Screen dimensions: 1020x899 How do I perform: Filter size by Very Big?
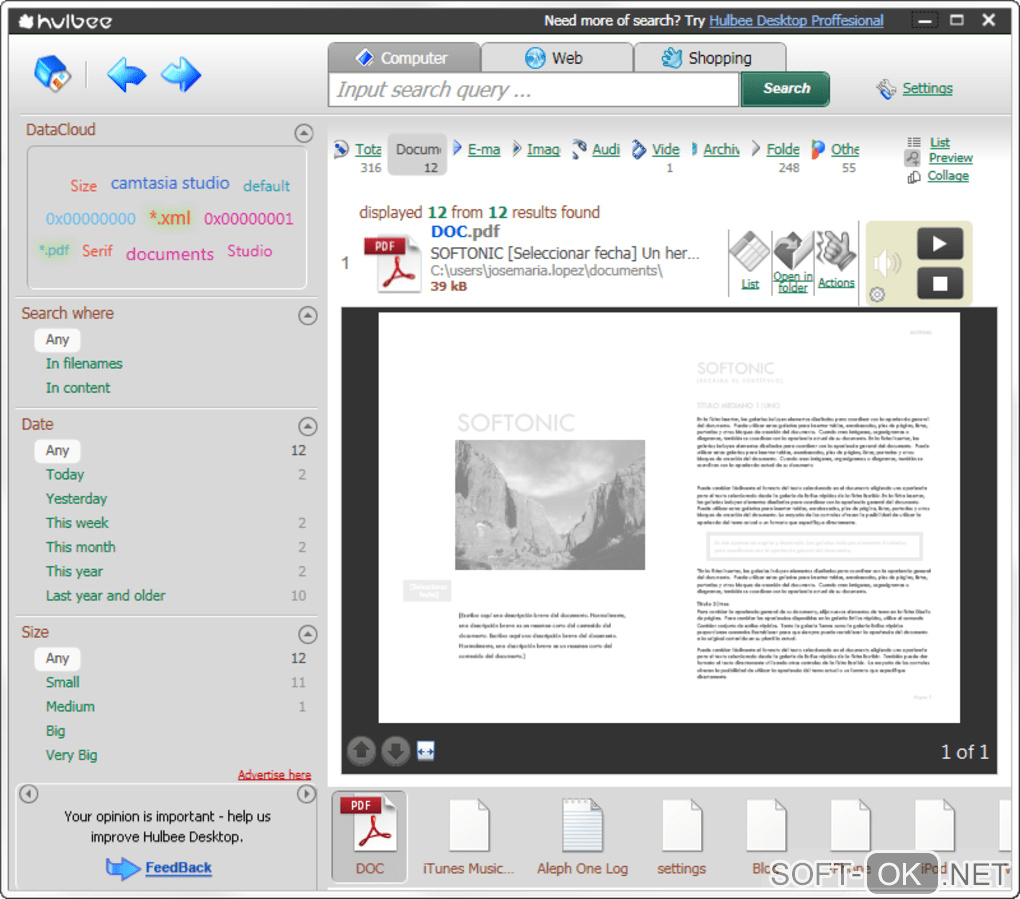pos(72,755)
